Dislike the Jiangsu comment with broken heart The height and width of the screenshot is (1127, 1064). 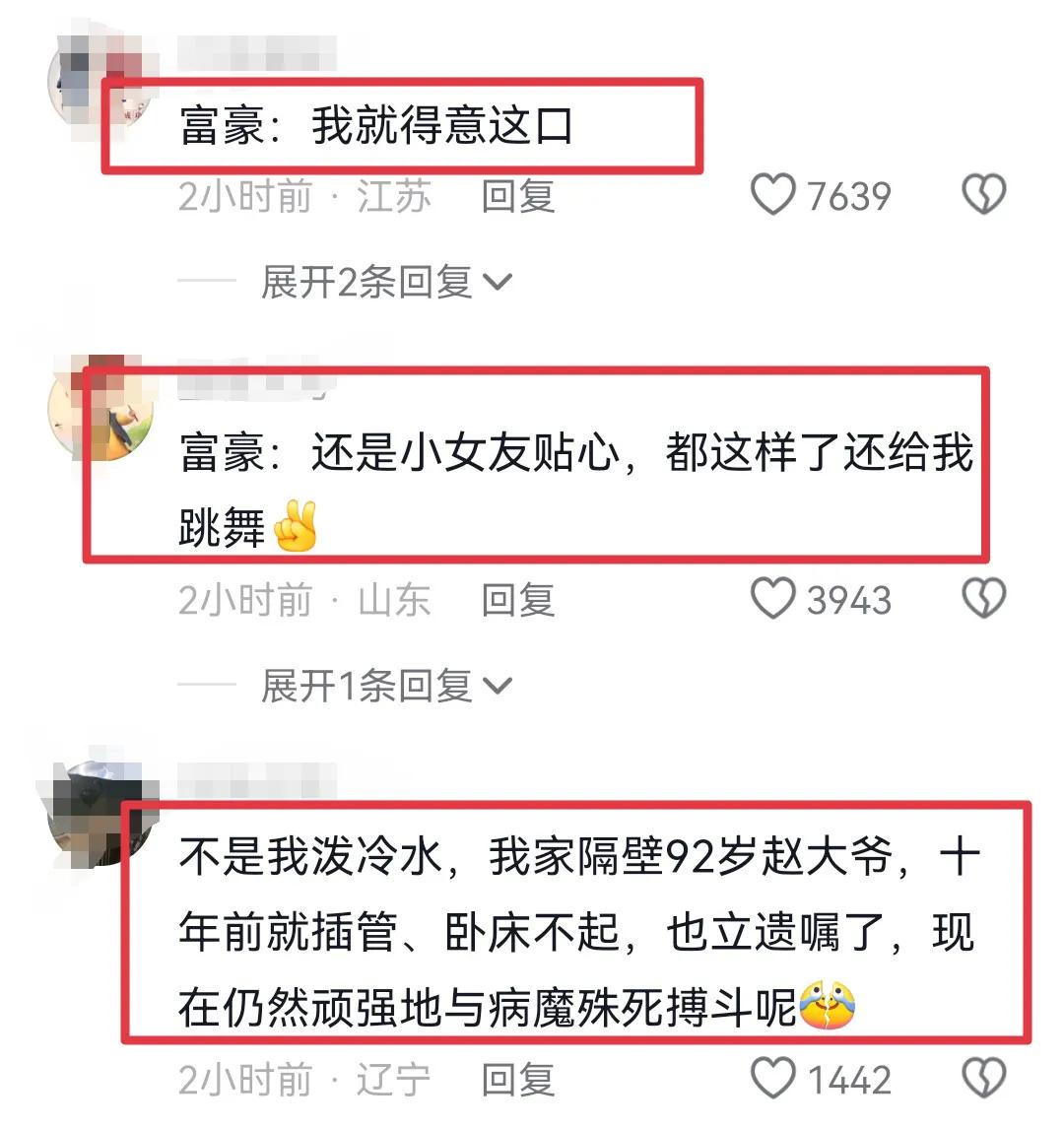[x=983, y=195]
